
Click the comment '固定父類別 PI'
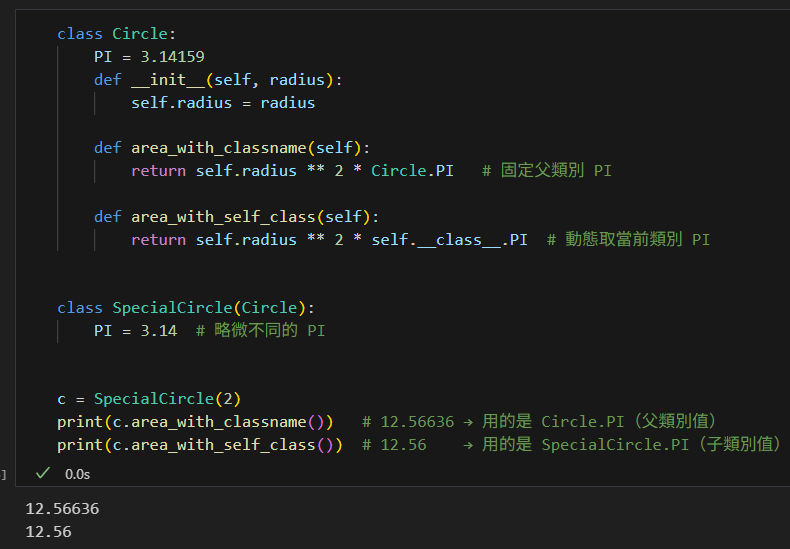pyautogui.click(x=547, y=171)
